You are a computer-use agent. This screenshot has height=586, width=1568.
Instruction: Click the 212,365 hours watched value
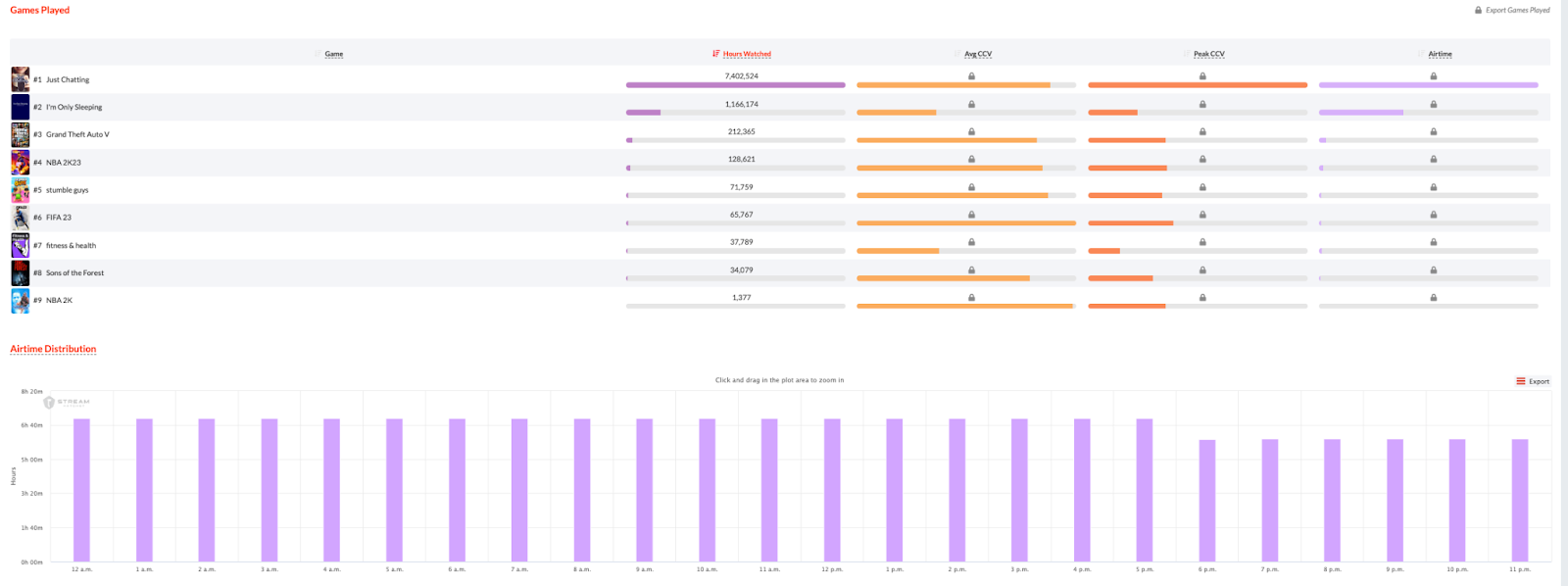click(742, 131)
